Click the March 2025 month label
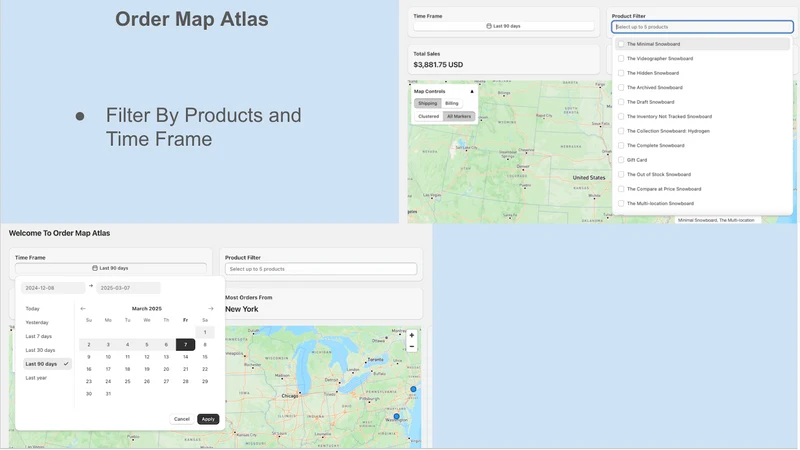Image resolution: width=800 pixels, height=450 pixels. 147,309
